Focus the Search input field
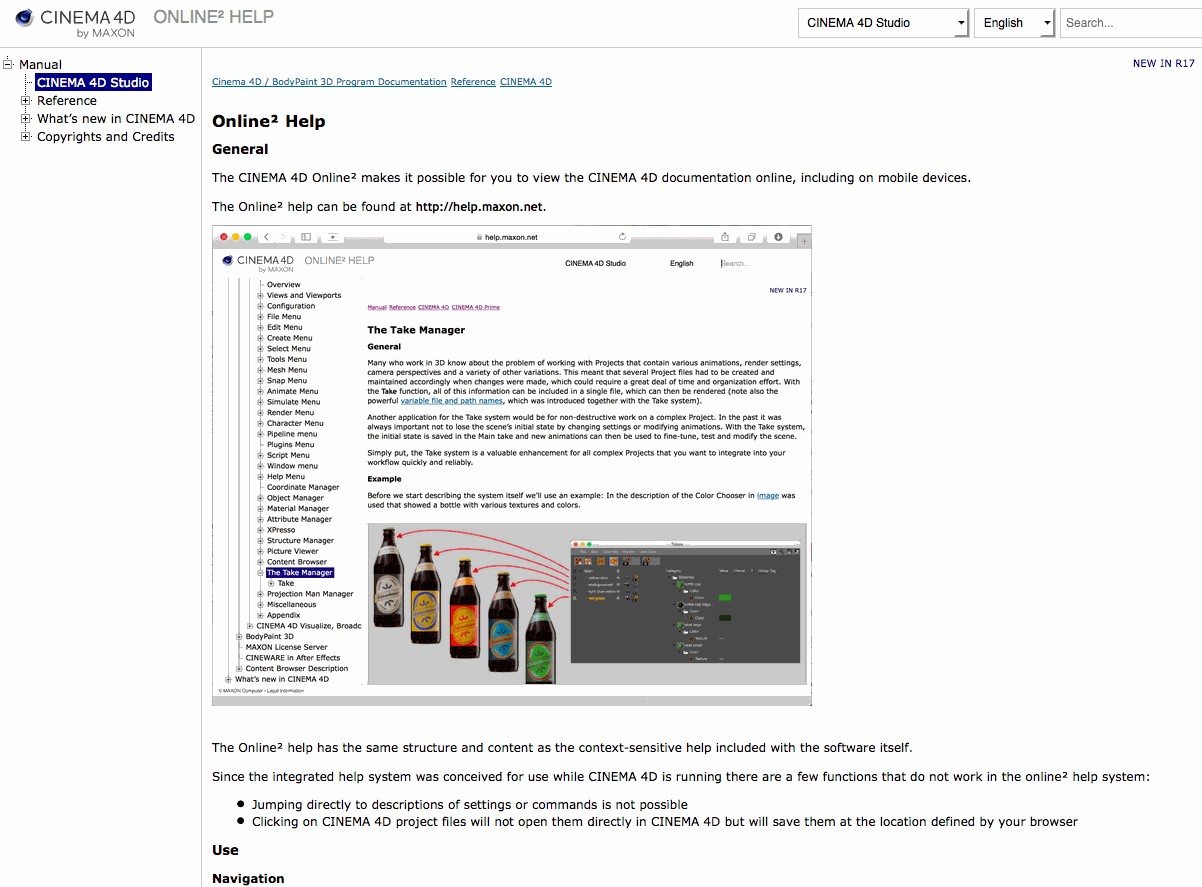1202x887 pixels. tap(1129, 23)
